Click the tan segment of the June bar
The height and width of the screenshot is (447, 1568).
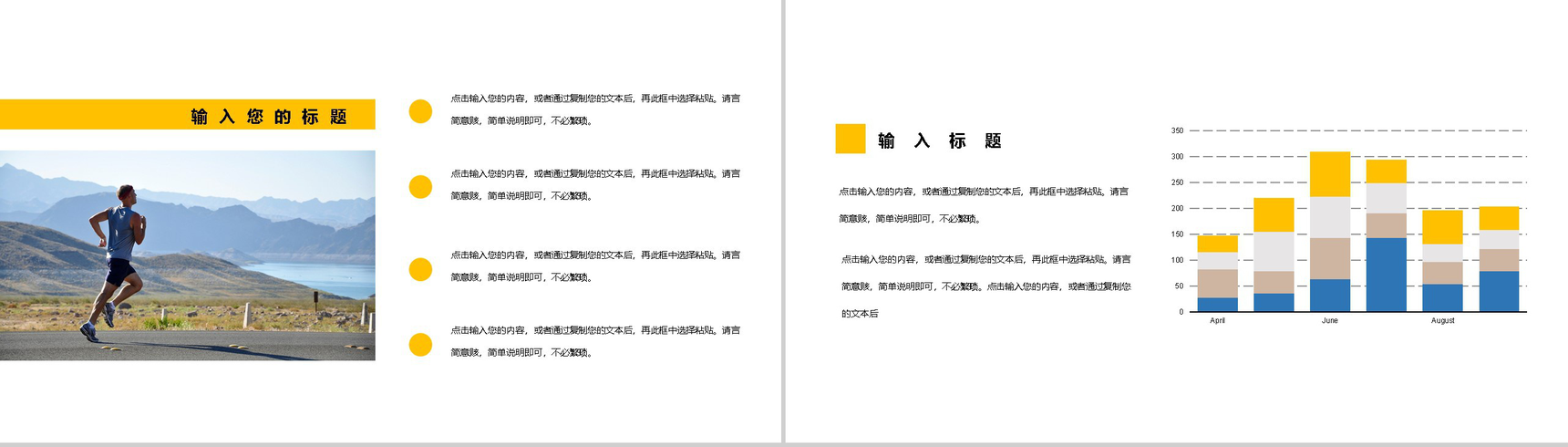1330,259
